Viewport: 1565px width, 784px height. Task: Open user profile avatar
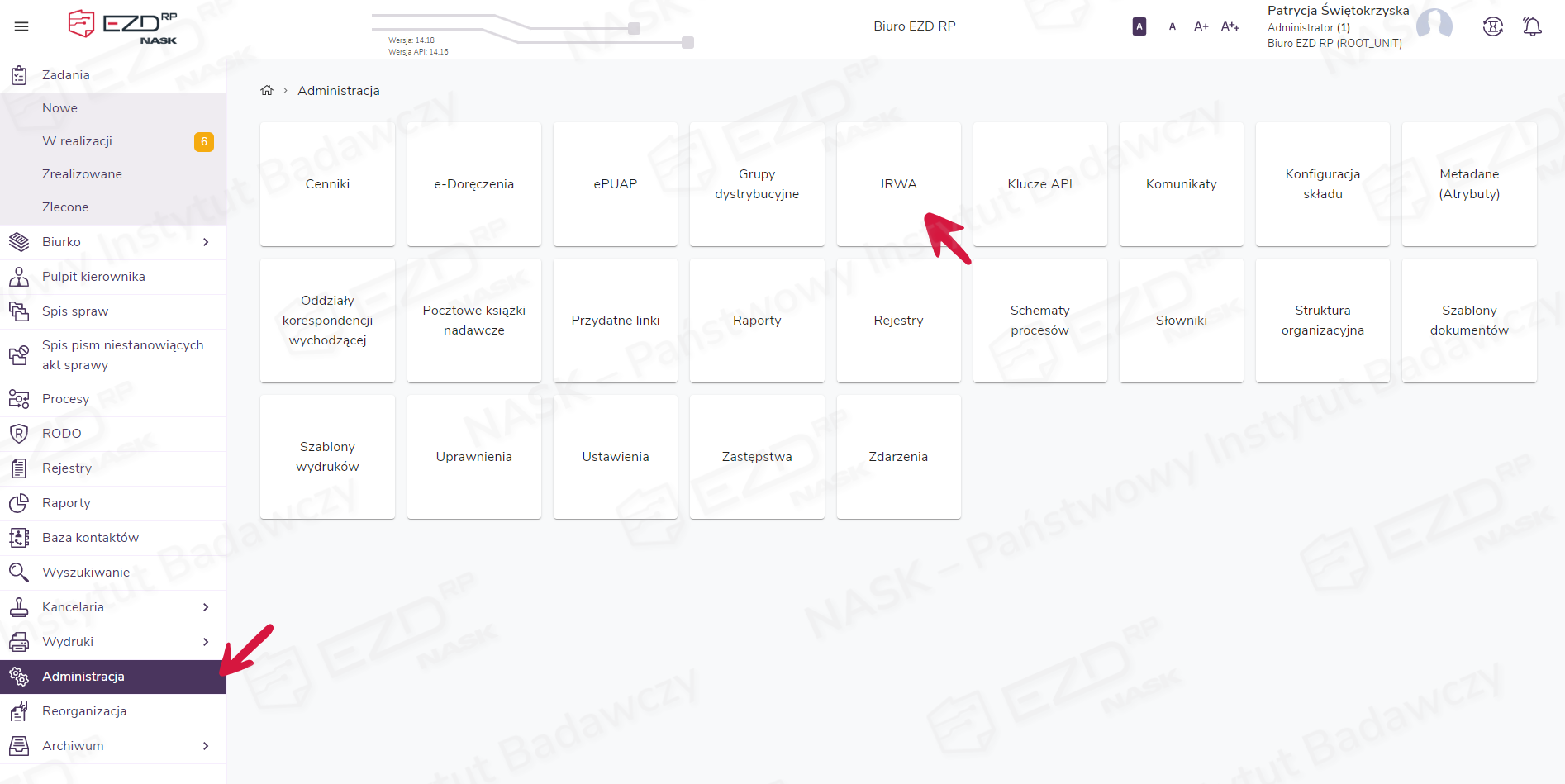click(1434, 26)
